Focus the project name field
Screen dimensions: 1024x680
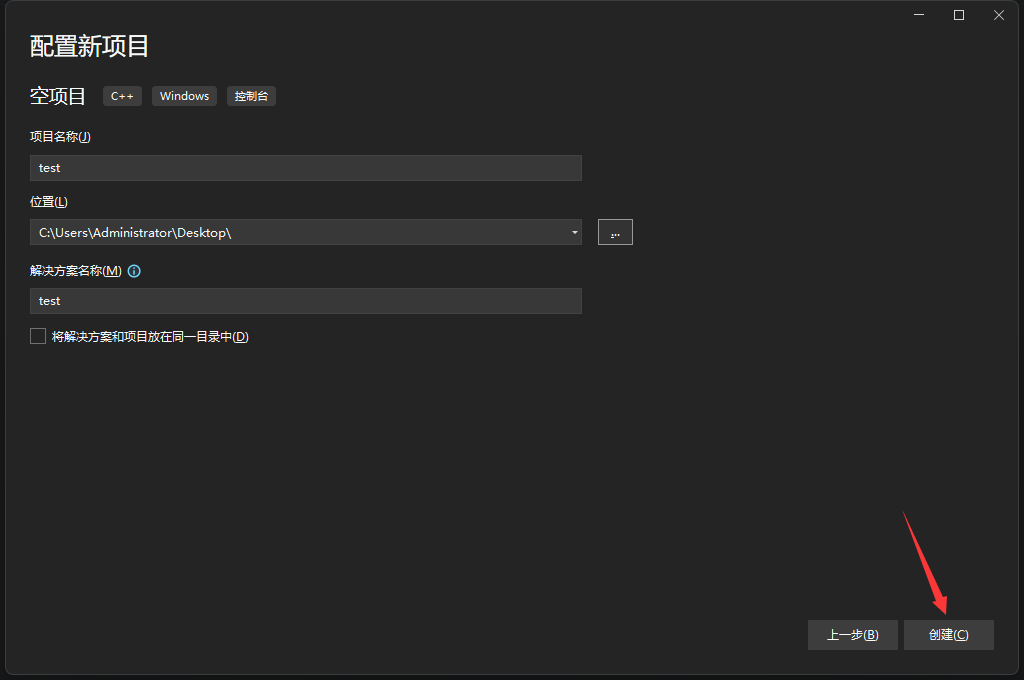306,168
